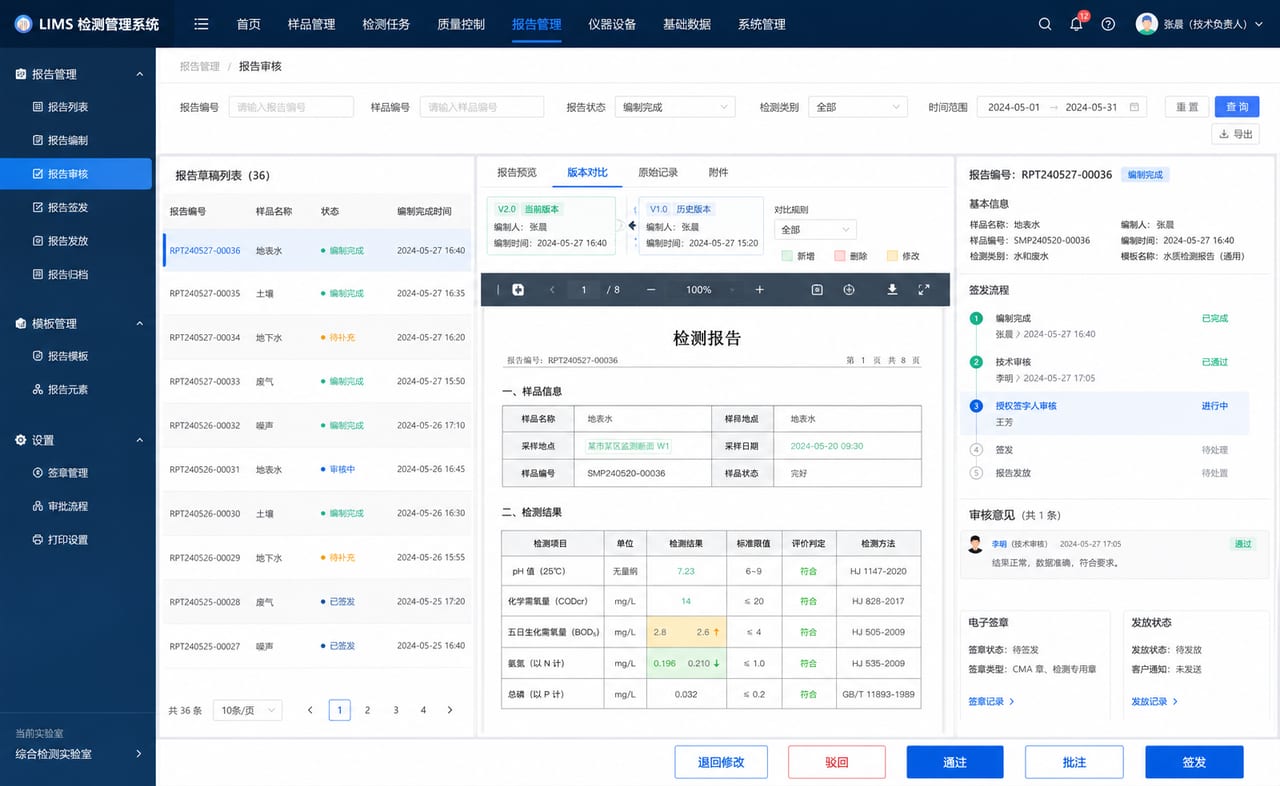
Task: Click the 审批流程 sidebar icon
Action: tap(38, 506)
